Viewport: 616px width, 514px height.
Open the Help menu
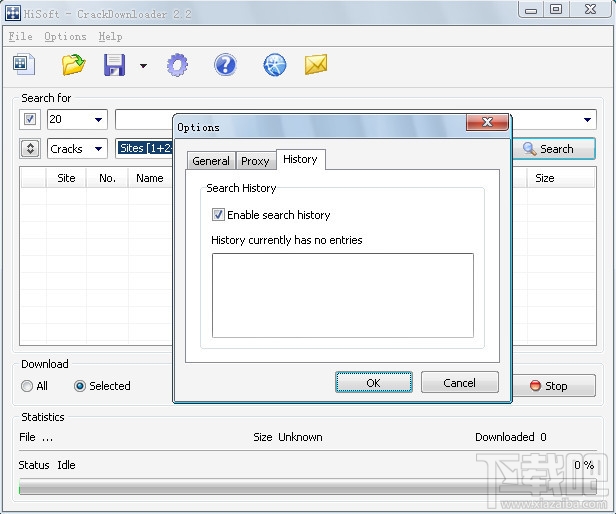(110, 37)
